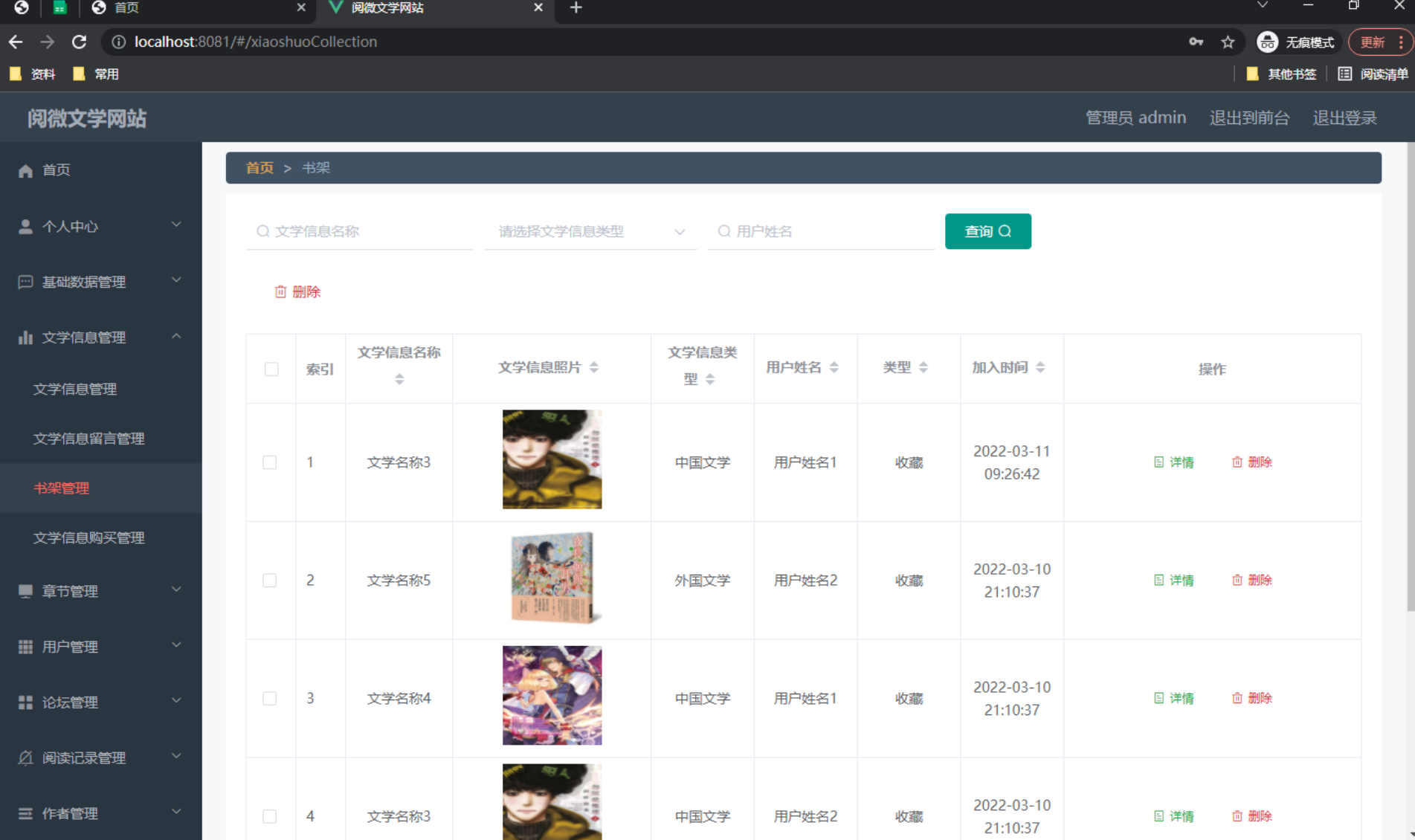Select 文学信息购买管理 menu item
The image size is (1415, 840).
[x=88, y=537]
